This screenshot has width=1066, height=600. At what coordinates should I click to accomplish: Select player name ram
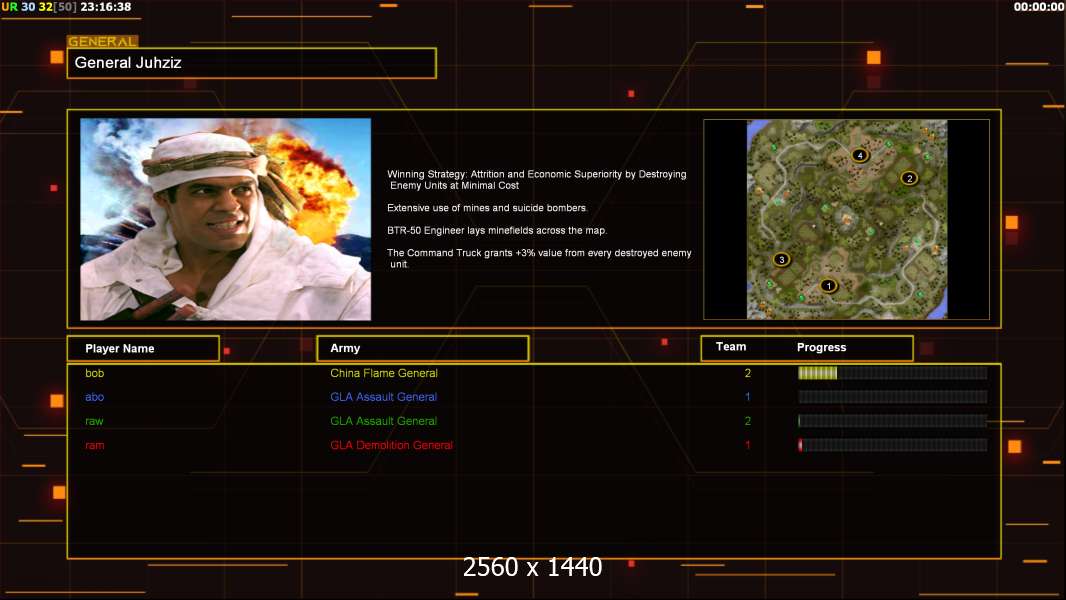click(x=94, y=445)
